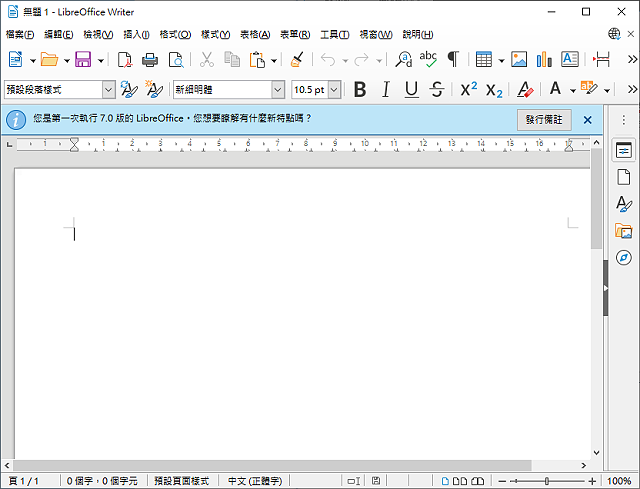
Task: Toggle underline formatting
Action: (411, 89)
